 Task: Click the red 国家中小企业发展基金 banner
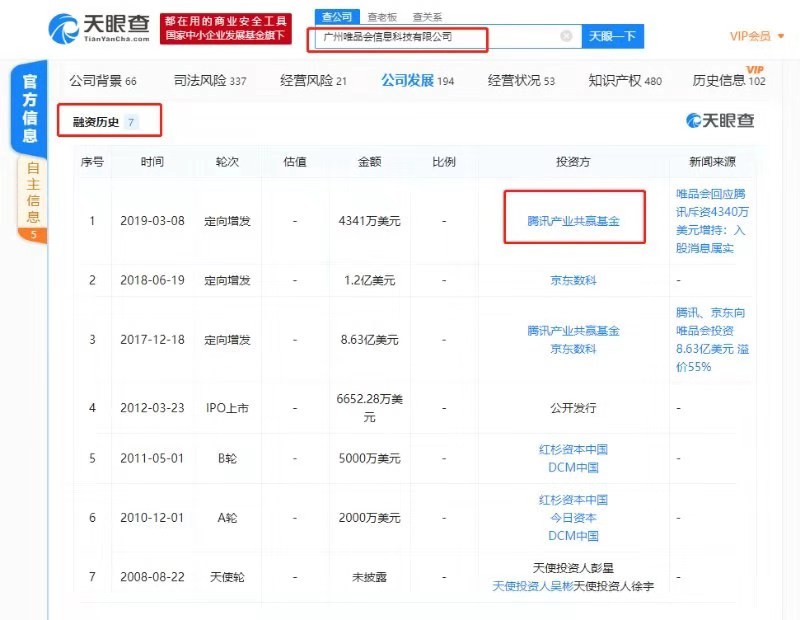click(224, 28)
